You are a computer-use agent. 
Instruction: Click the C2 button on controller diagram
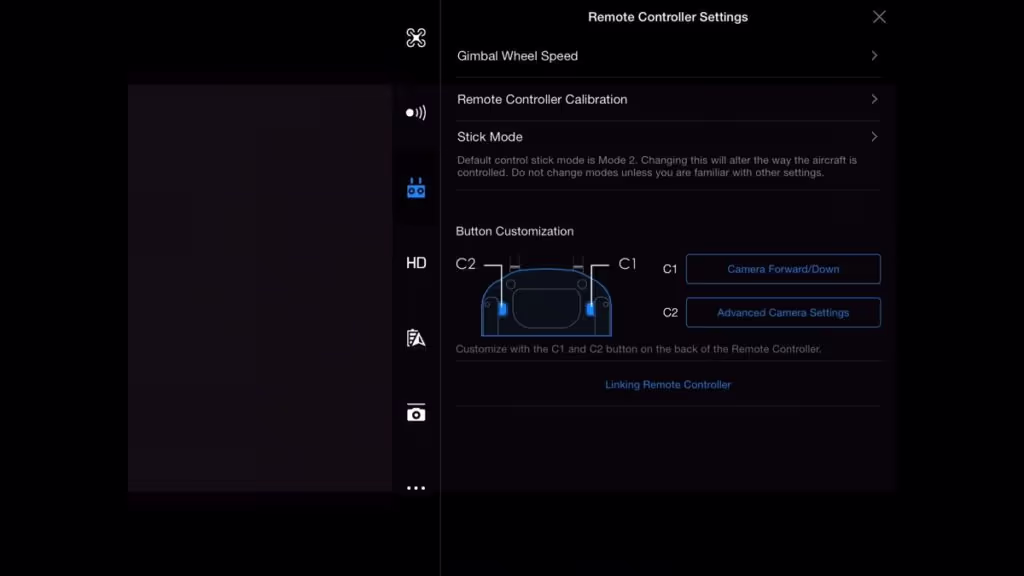pyautogui.click(x=502, y=309)
